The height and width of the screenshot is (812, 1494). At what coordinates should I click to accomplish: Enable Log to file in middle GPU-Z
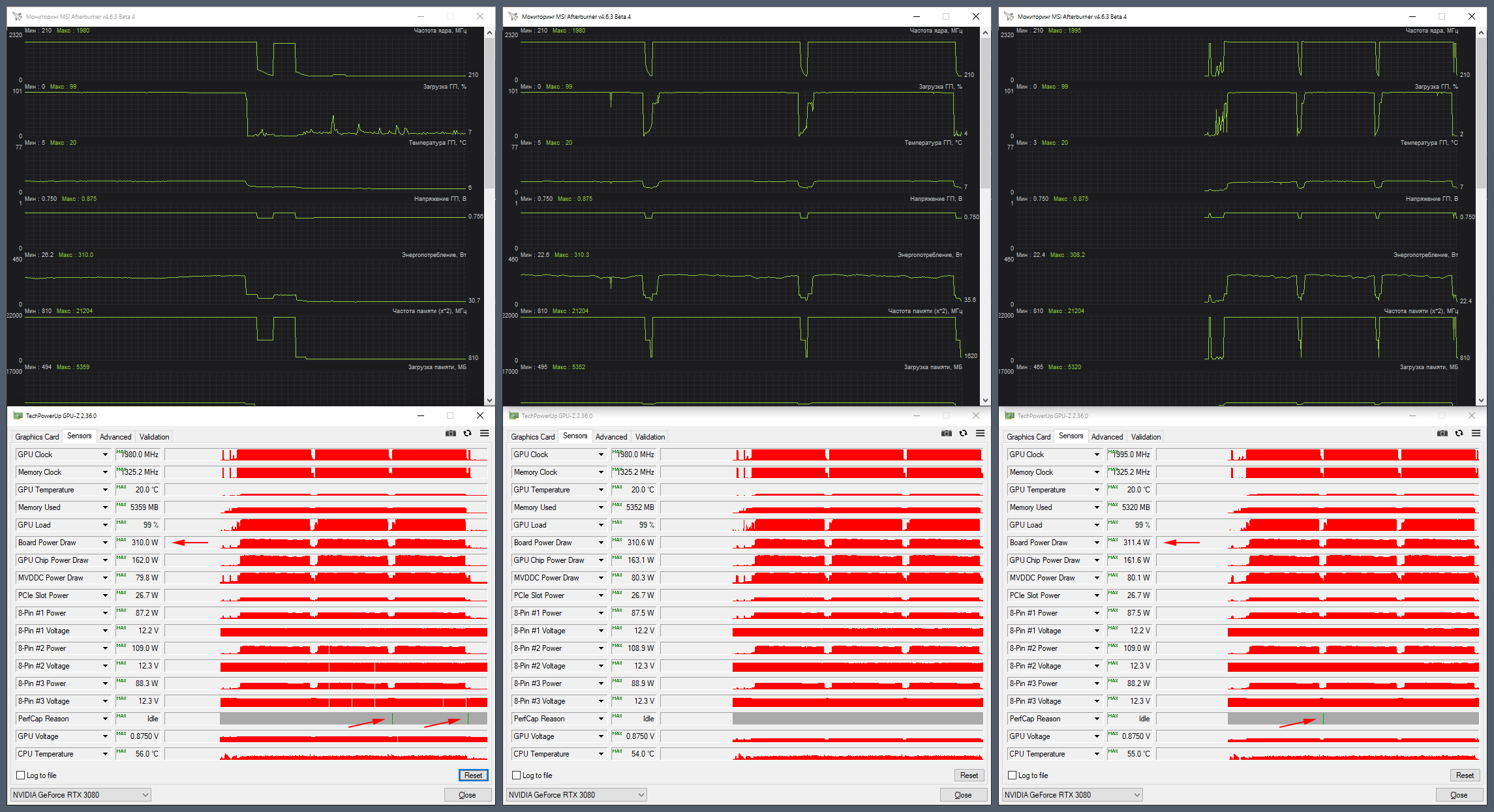tap(517, 775)
